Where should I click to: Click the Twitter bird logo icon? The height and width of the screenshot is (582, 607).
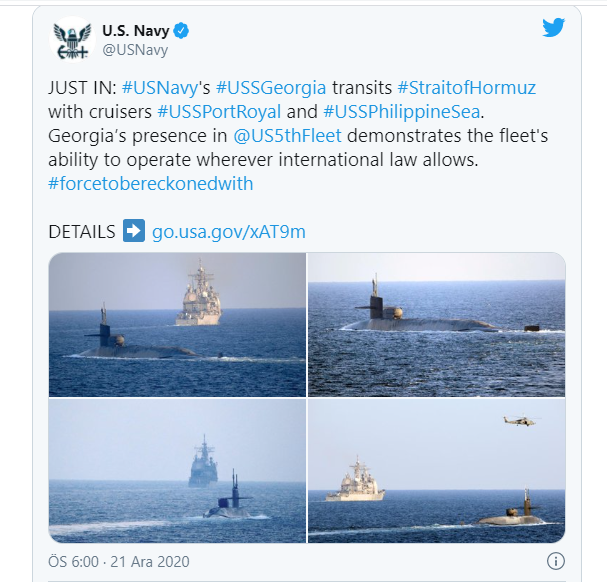point(553,27)
